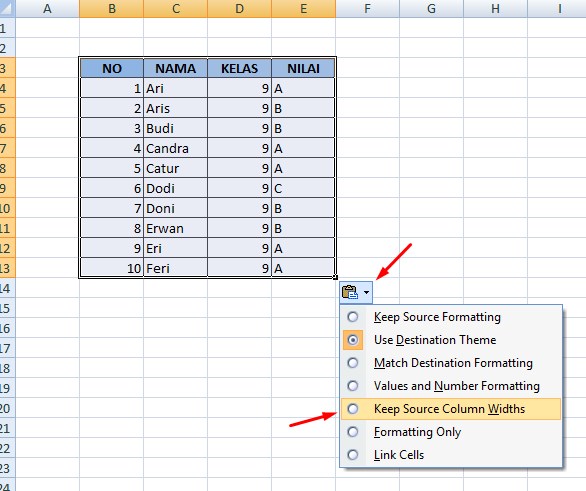Viewport: 586px width, 491px height.
Task: Open the Paste Options dropdown arrow
Action: [x=367, y=293]
